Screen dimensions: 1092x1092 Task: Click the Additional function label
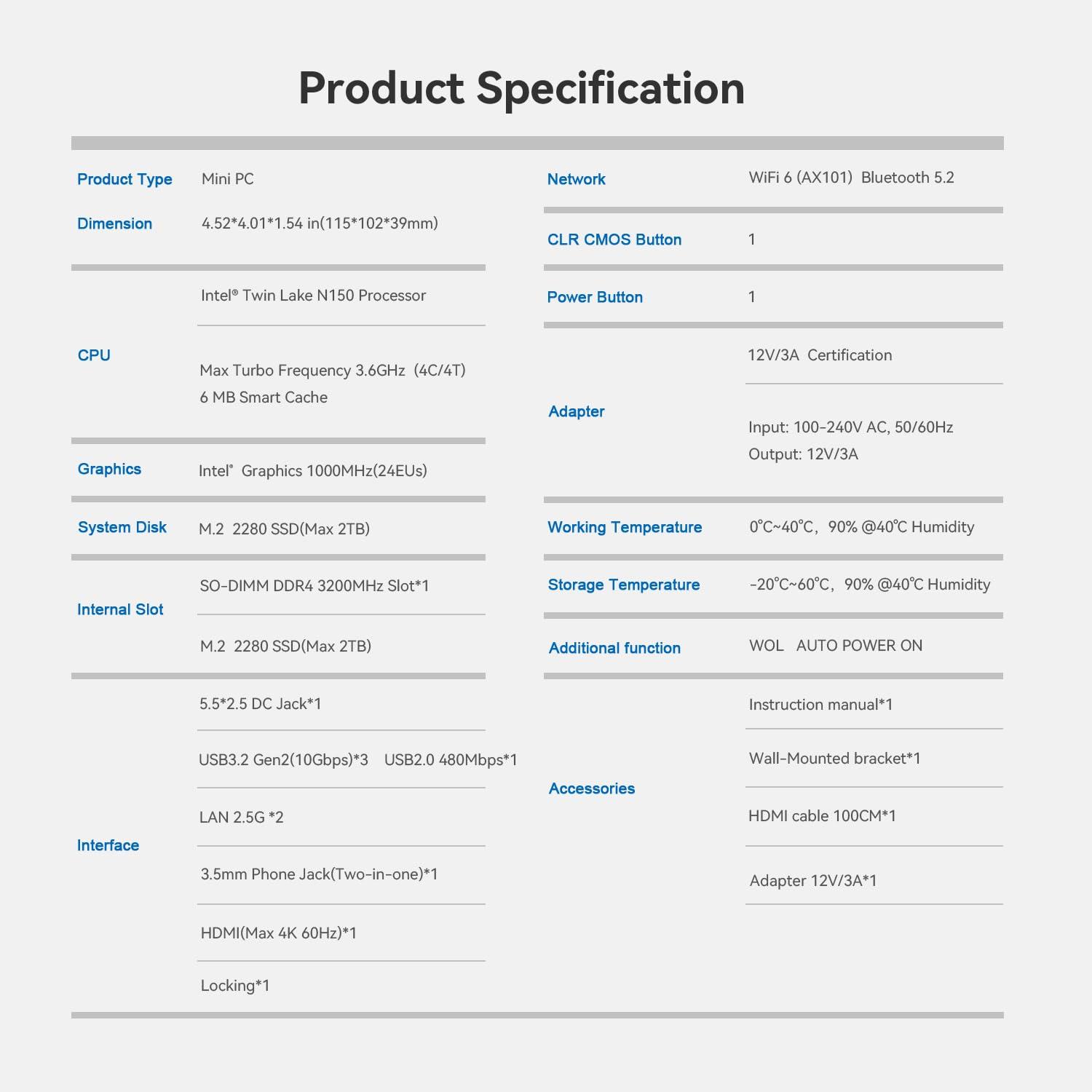click(614, 648)
